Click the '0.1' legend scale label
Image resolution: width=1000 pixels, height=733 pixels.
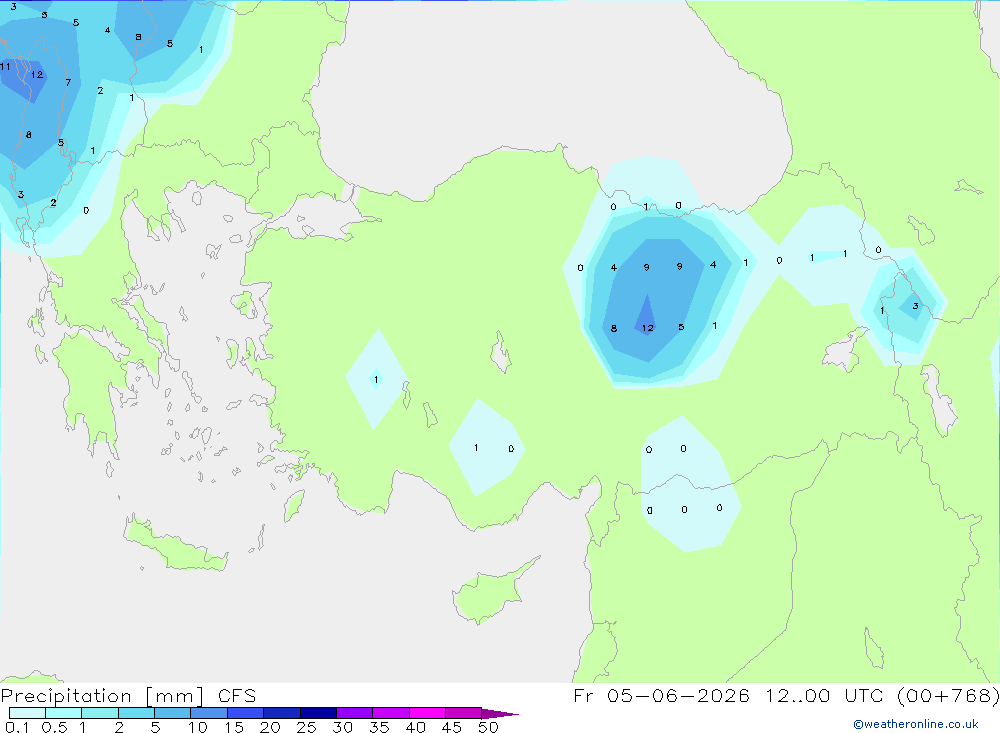(x=17, y=727)
